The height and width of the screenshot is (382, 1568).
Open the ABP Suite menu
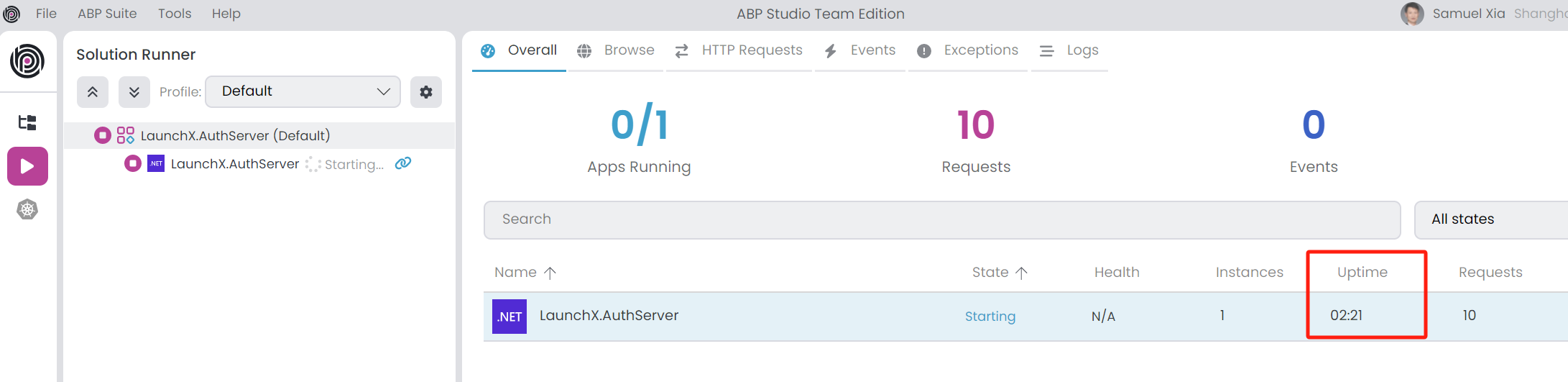[x=107, y=14]
